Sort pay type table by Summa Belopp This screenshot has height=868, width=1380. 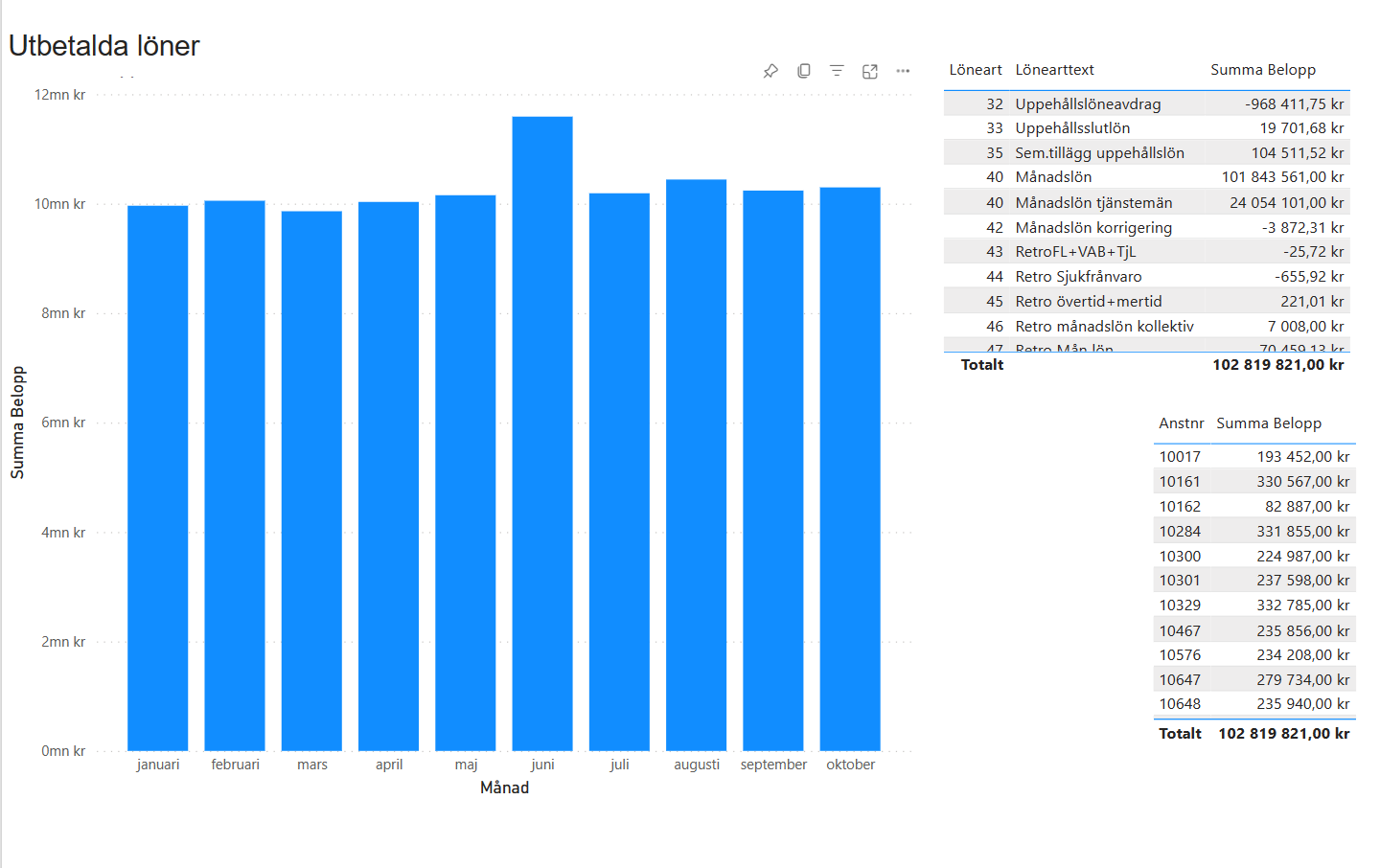tap(1263, 70)
